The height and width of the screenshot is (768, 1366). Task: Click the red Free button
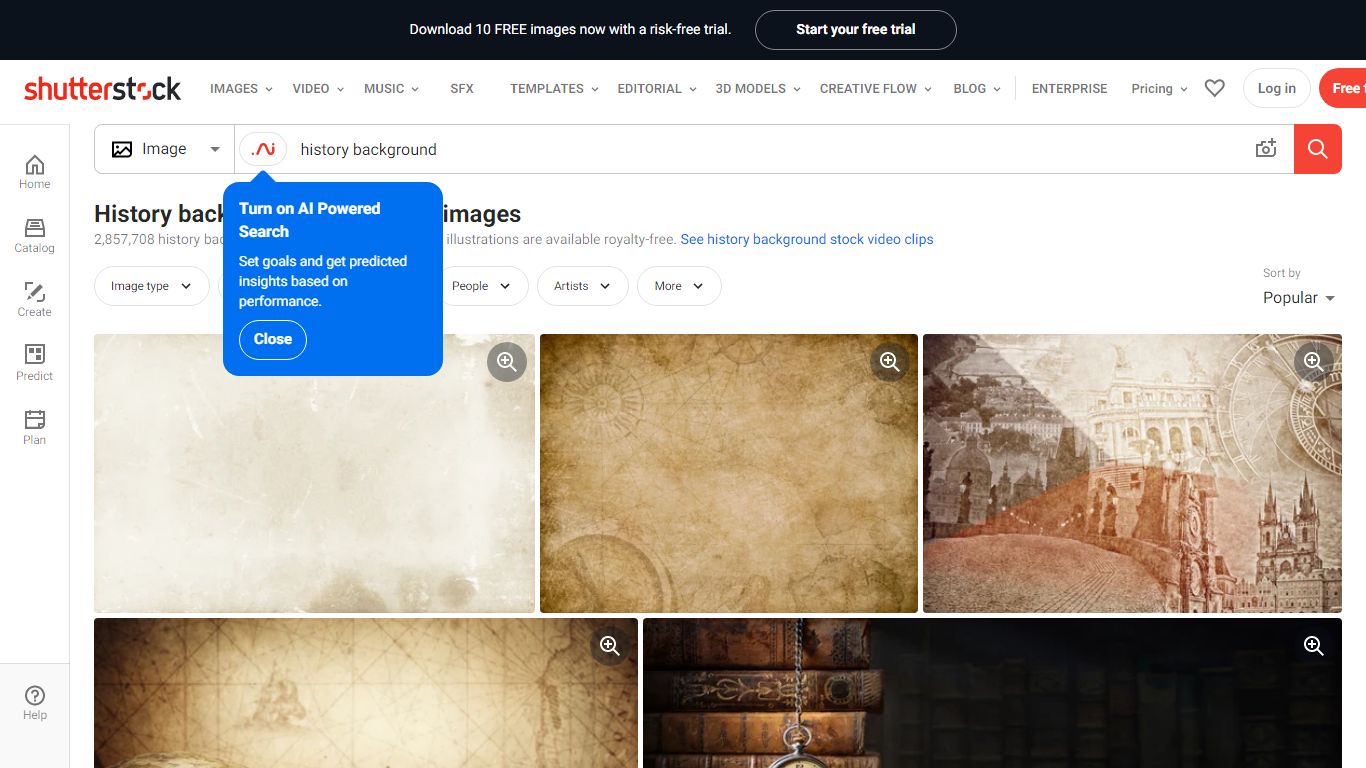pyautogui.click(x=1343, y=88)
